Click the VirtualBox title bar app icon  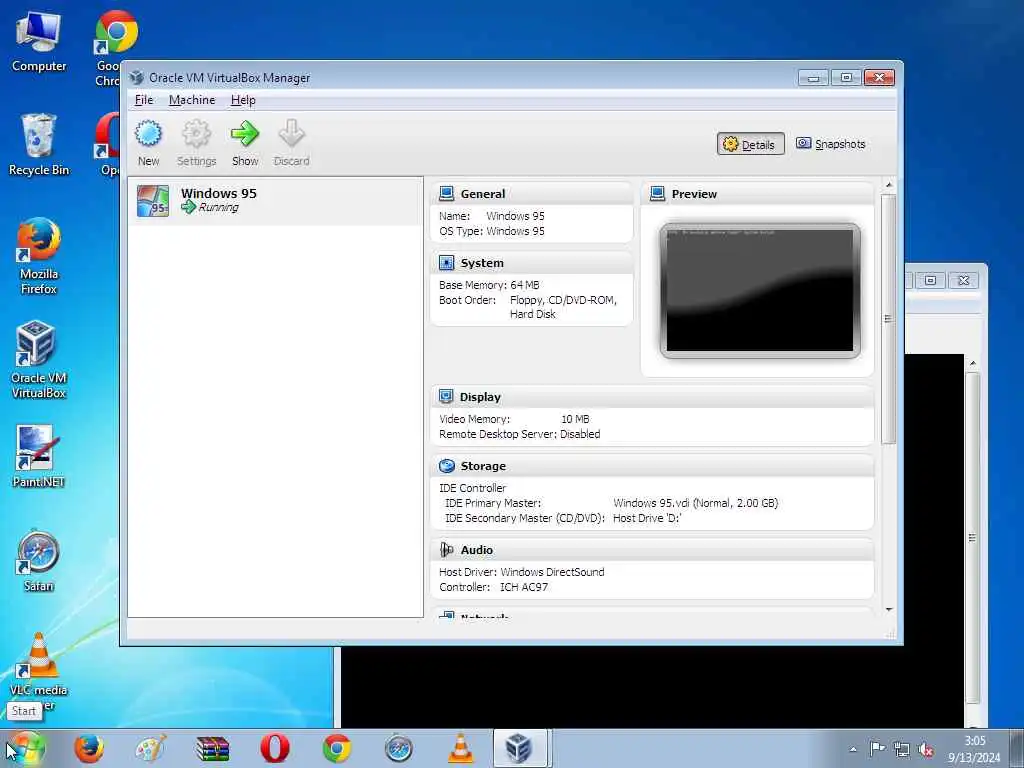136,78
